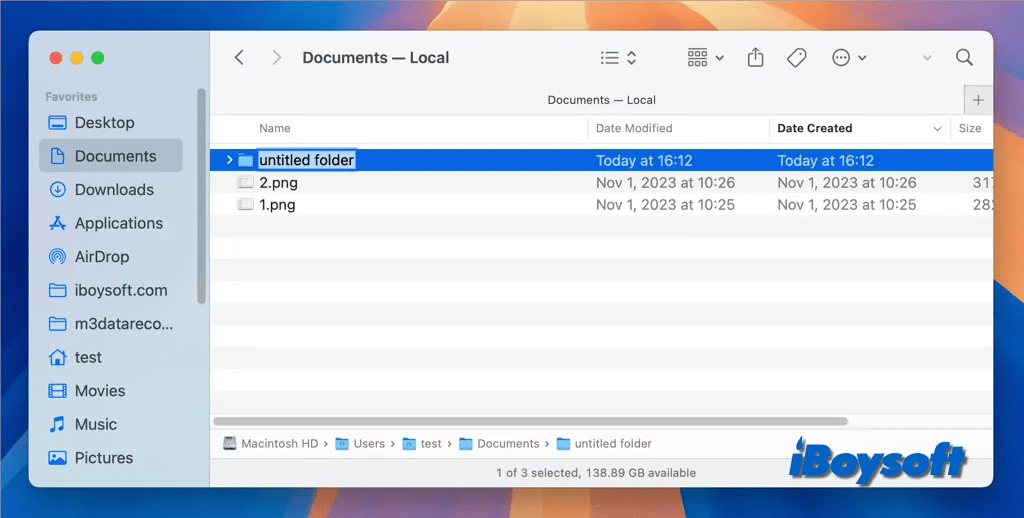Open the Finder search magnifier
1024x518 pixels.
tap(964, 57)
